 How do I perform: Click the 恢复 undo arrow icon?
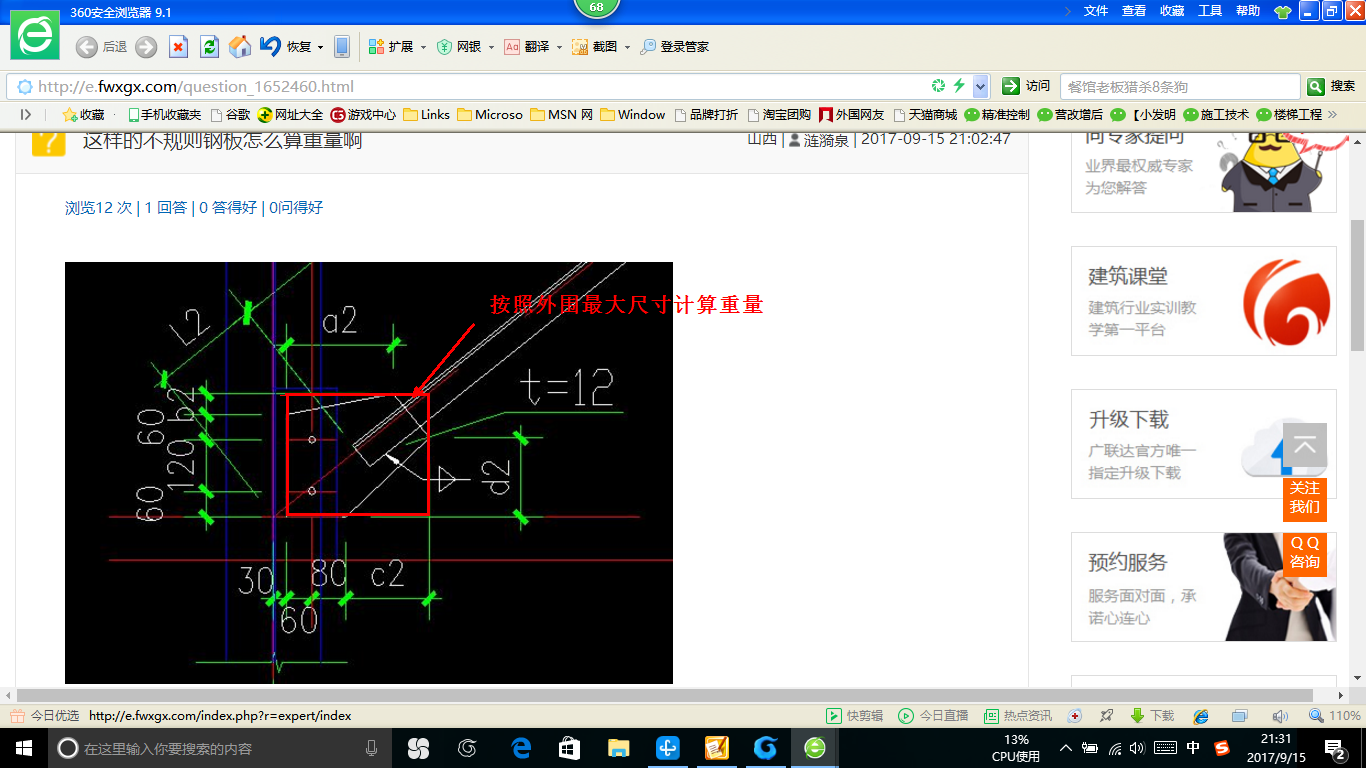[270, 46]
